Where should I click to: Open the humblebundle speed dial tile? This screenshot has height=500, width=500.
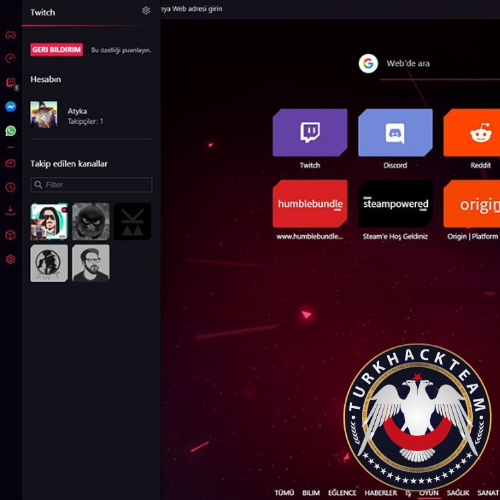tap(310, 204)
